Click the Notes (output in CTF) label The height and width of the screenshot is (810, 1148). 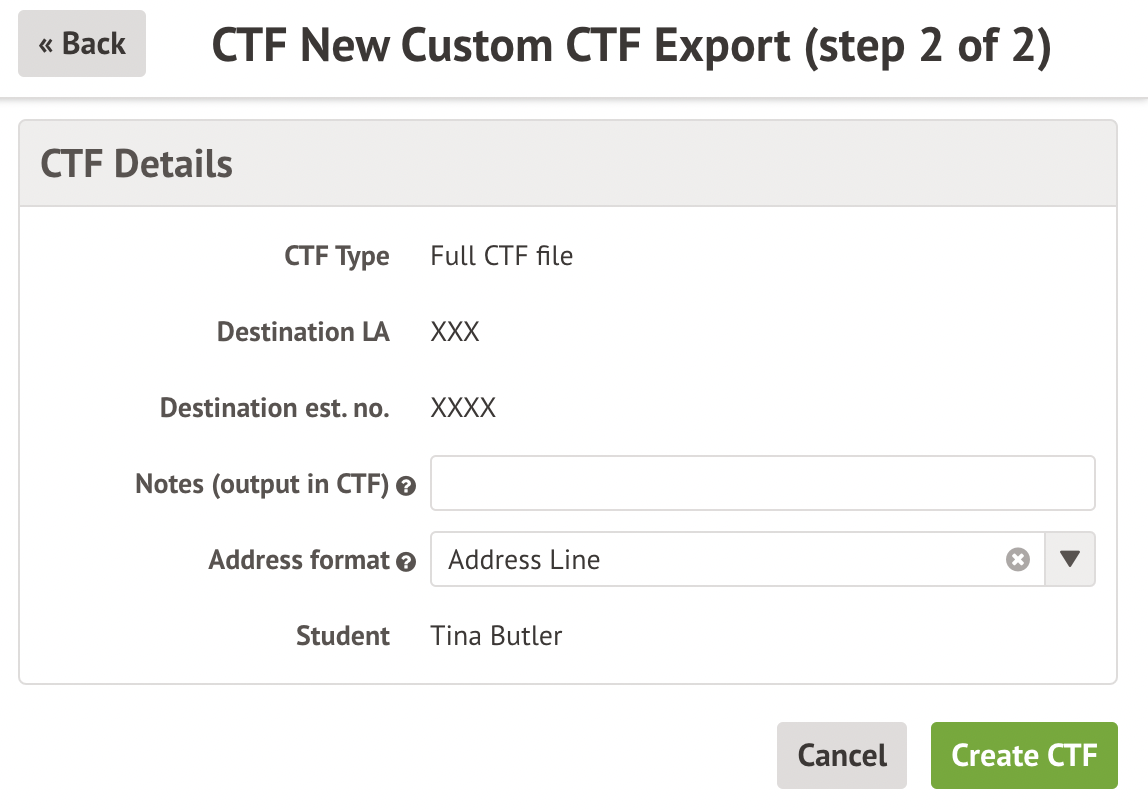262,485
